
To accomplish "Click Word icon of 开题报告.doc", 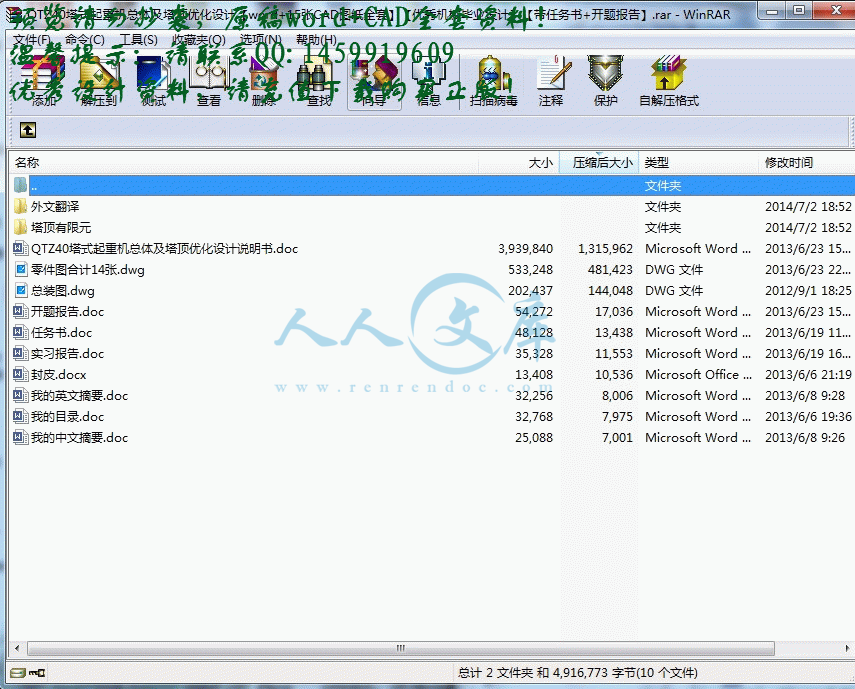I will (21, 311).
